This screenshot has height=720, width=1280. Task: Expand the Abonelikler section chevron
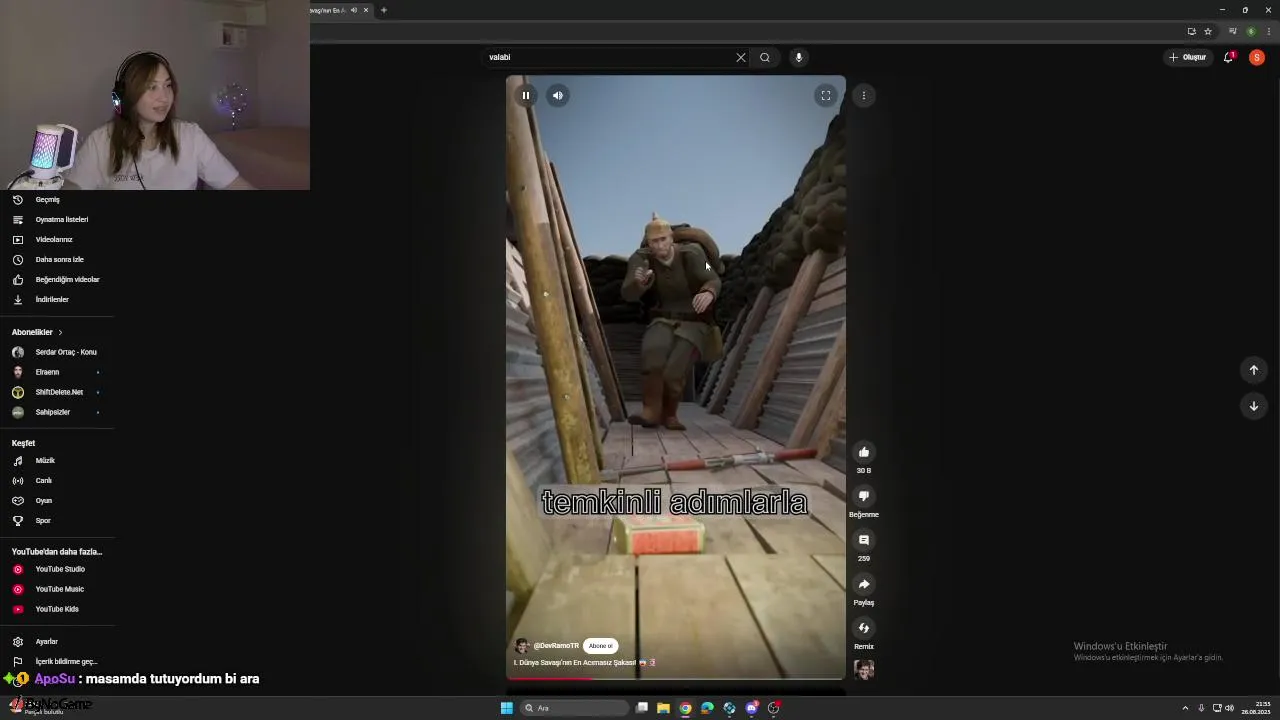click(60, 332)
